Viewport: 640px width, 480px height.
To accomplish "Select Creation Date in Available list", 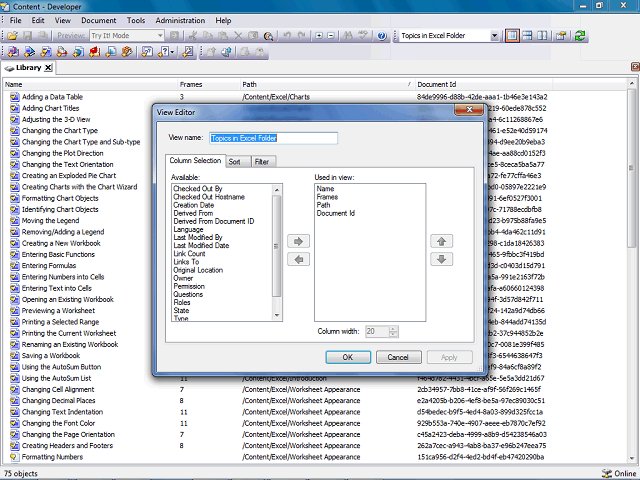I will pos(194,205).
